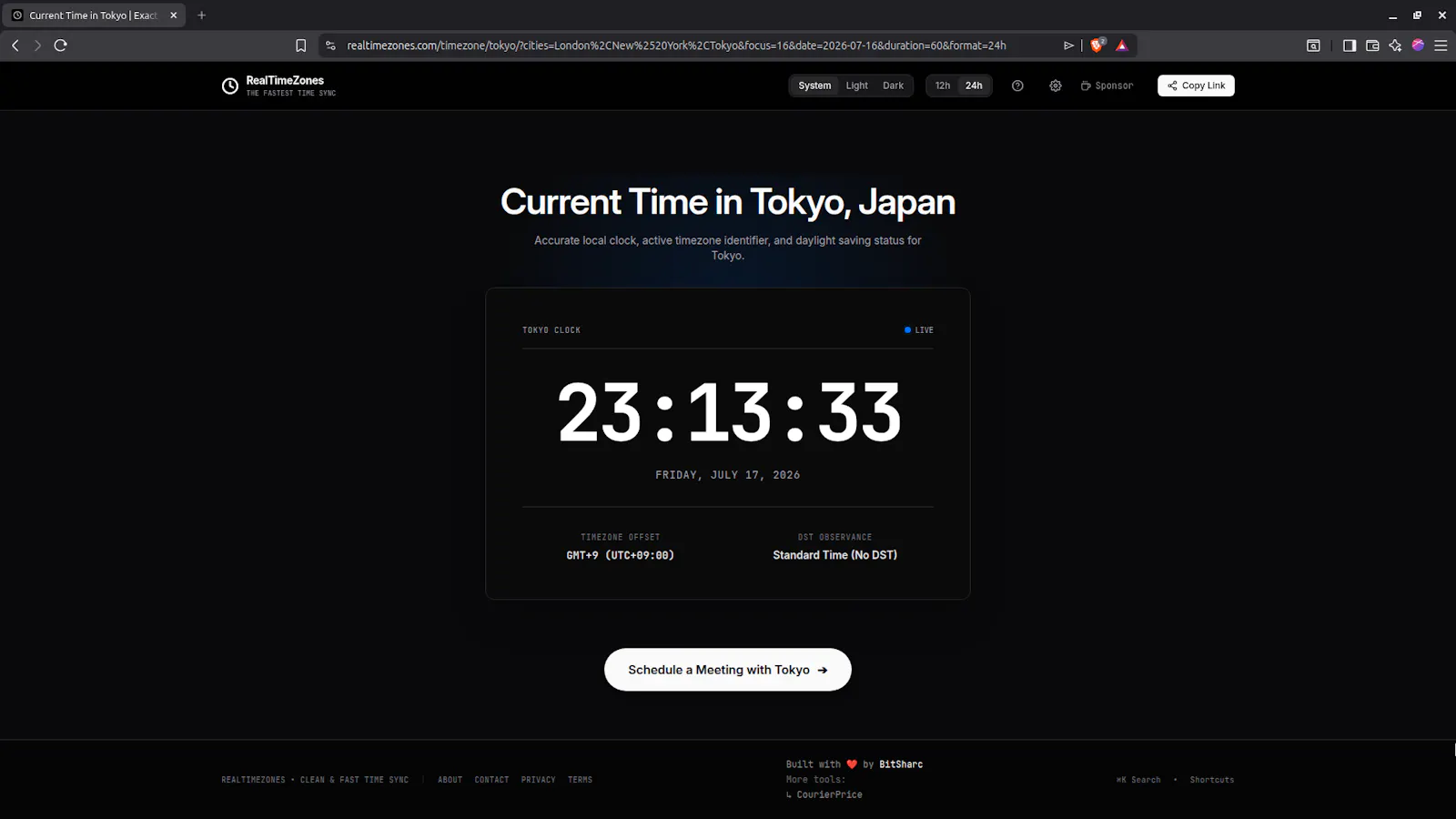The width and height of the screenshot is (1456, 819).
Task: Open the Terms footer link
Action: (580, 780)
